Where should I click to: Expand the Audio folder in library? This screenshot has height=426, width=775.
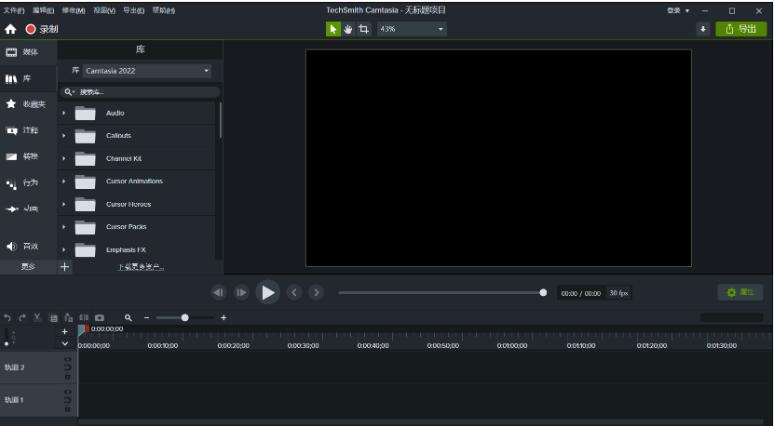(x=64, y=113)
